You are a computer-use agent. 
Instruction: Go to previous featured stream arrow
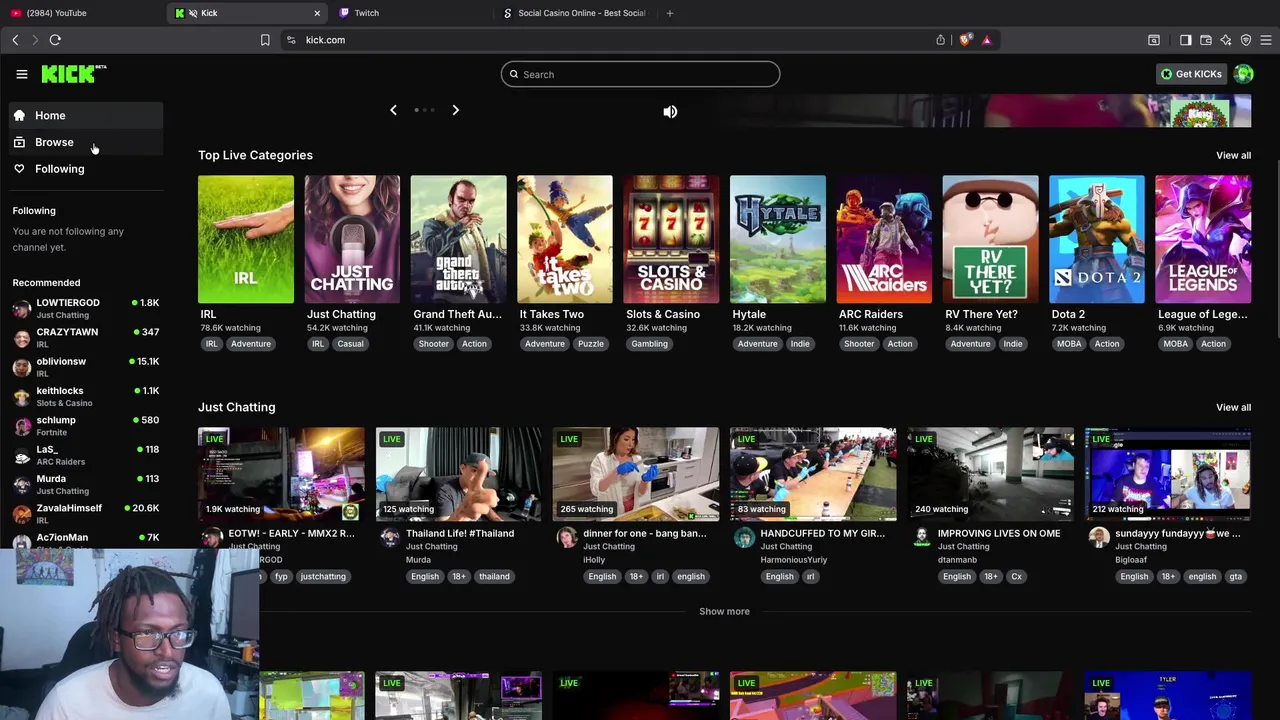click(393, 110)
